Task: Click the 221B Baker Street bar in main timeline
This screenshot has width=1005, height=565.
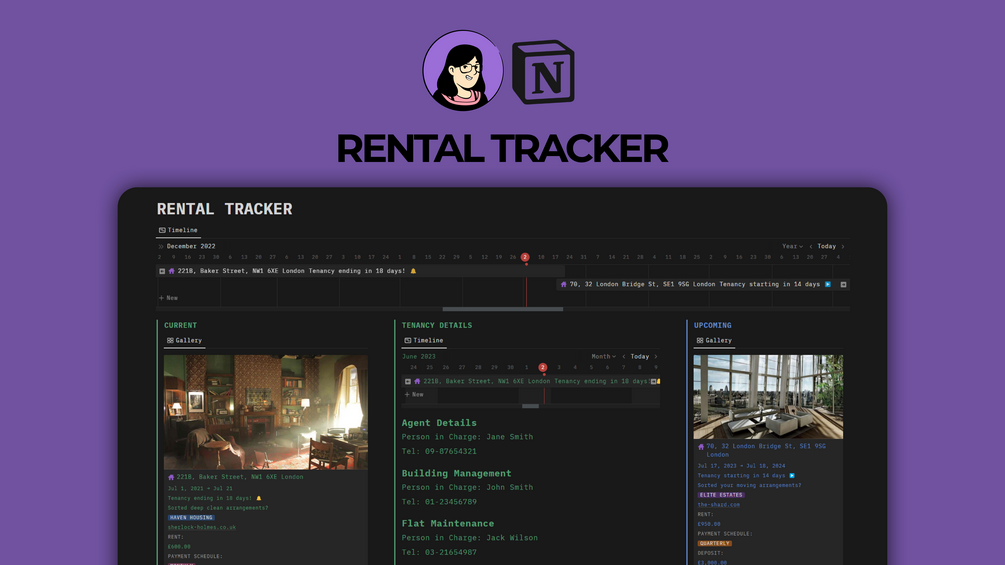Action: click(361, 271)
